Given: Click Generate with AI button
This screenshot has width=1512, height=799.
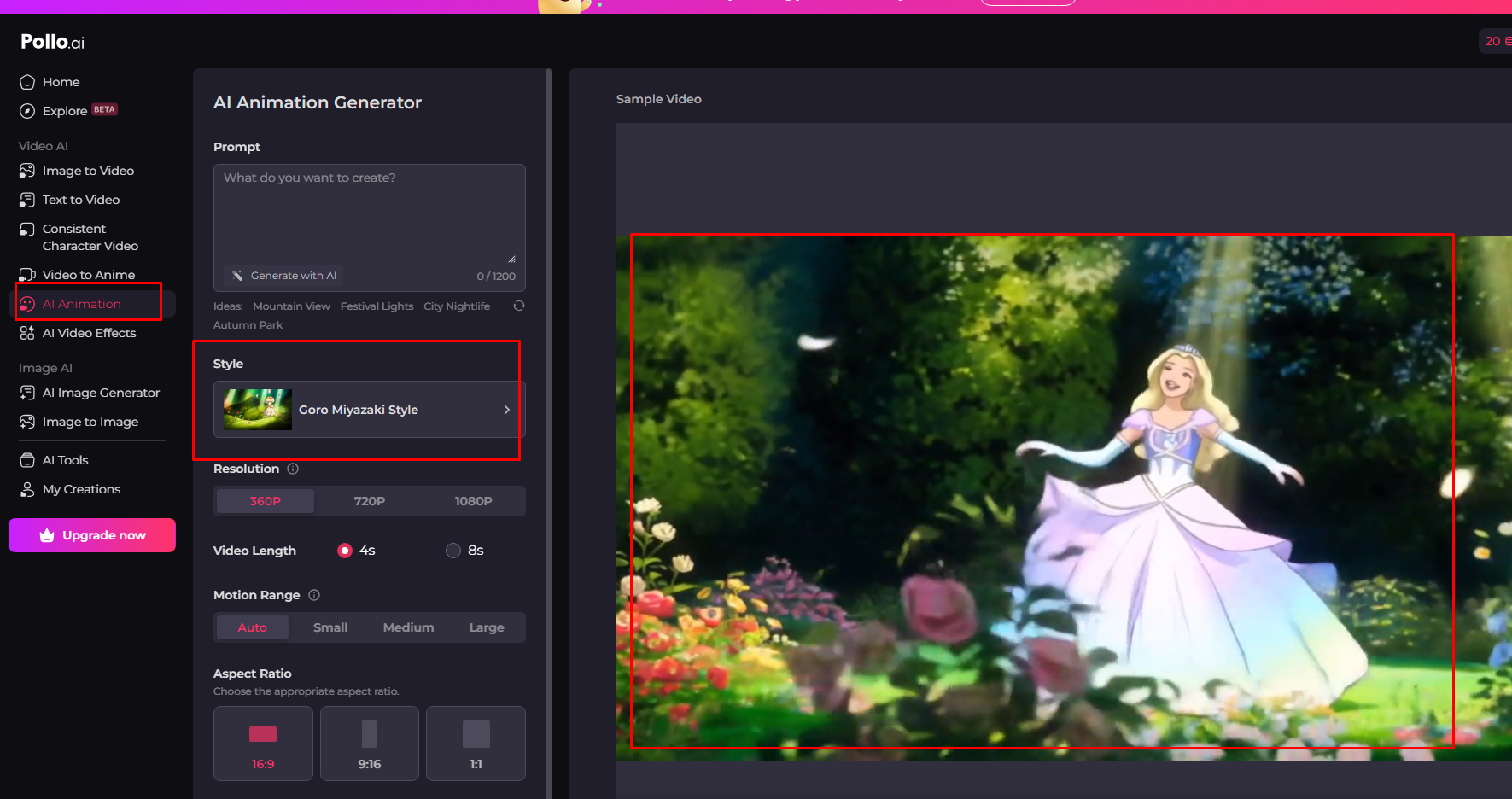Looking at the screenshot, I should click(x=284, y=276).
